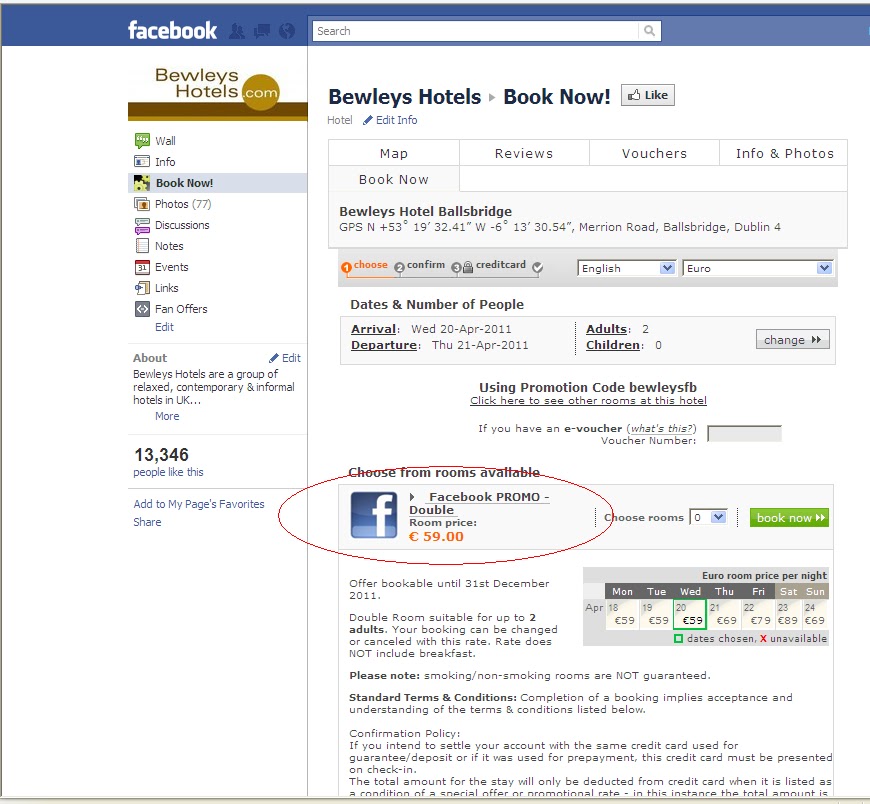Click the Edit Info link

point(390,120)
